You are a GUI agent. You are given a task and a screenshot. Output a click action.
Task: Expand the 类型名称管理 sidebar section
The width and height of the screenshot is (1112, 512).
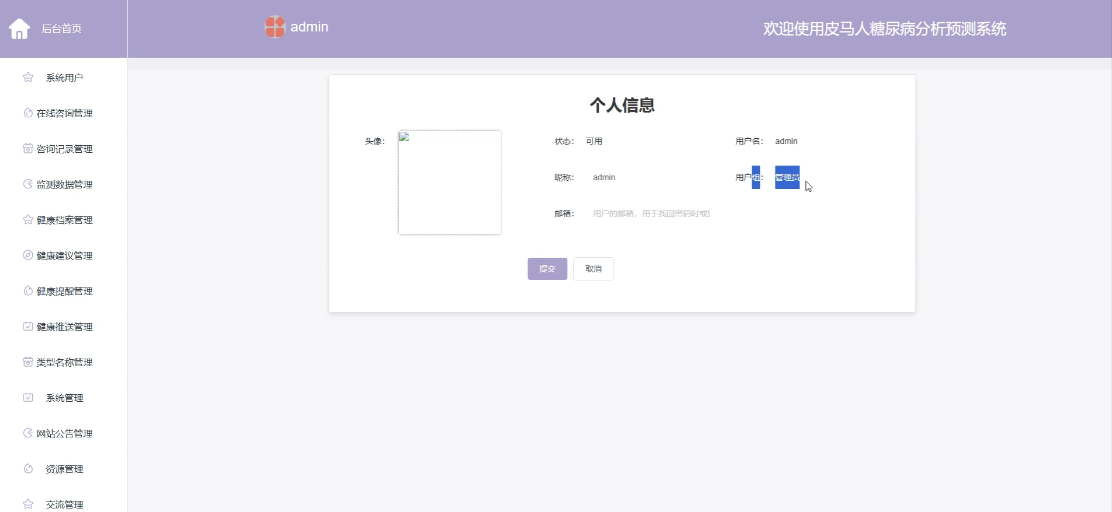click(64, 362)
